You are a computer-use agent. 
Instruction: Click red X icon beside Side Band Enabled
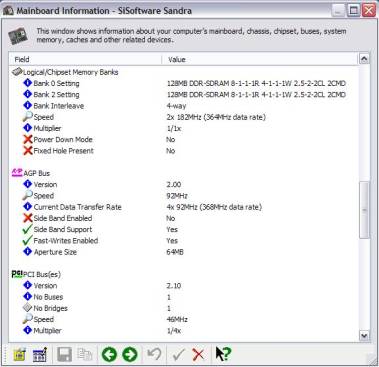[28, 218]
